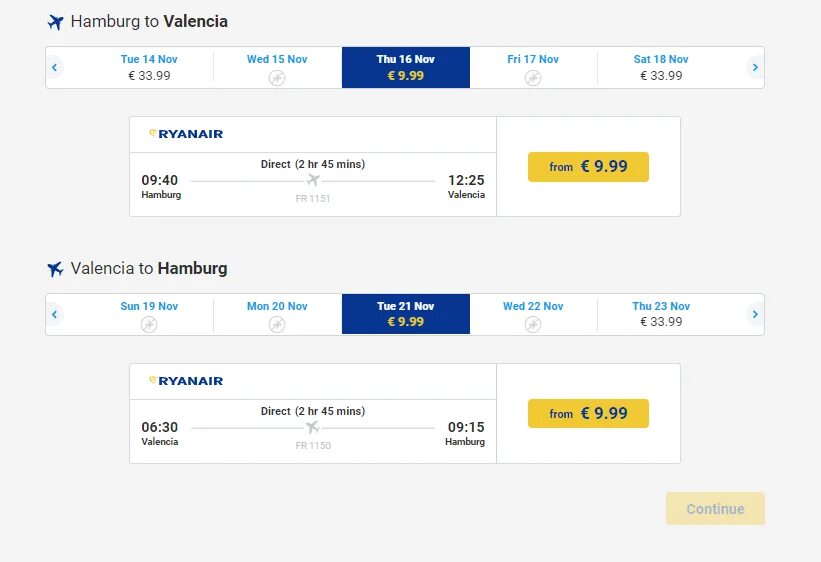Select the Tue 14 Nov outbound date

[x=149, y=67]
